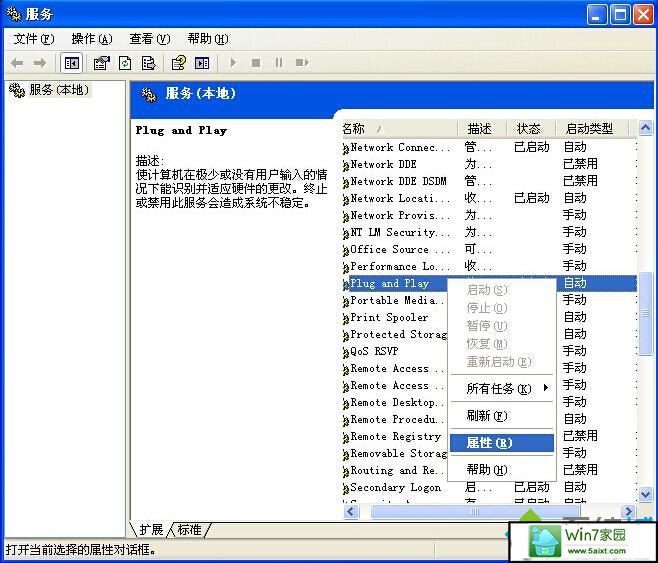Open the Properties toolbar icon
Screen dimensions: 658x563
pyautogui.click(x=102, y=63)
